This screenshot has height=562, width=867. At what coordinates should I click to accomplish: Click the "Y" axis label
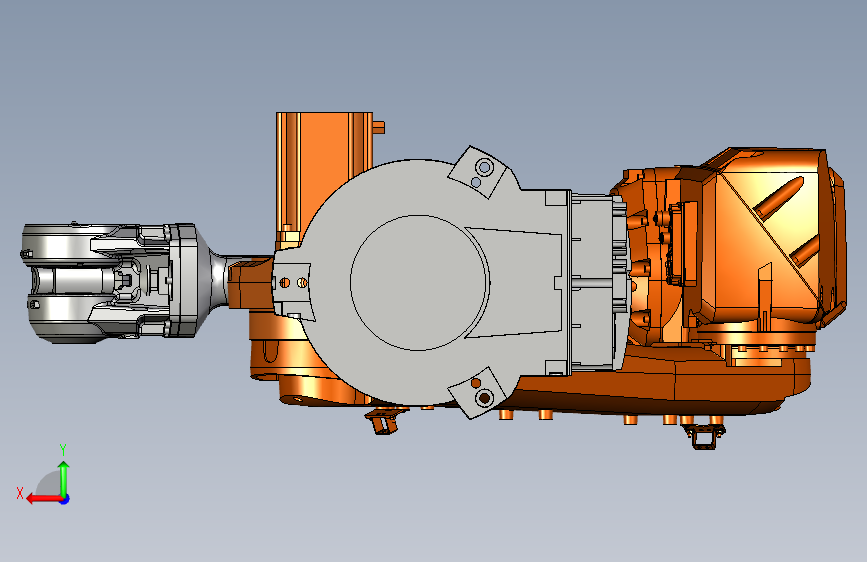63,450
